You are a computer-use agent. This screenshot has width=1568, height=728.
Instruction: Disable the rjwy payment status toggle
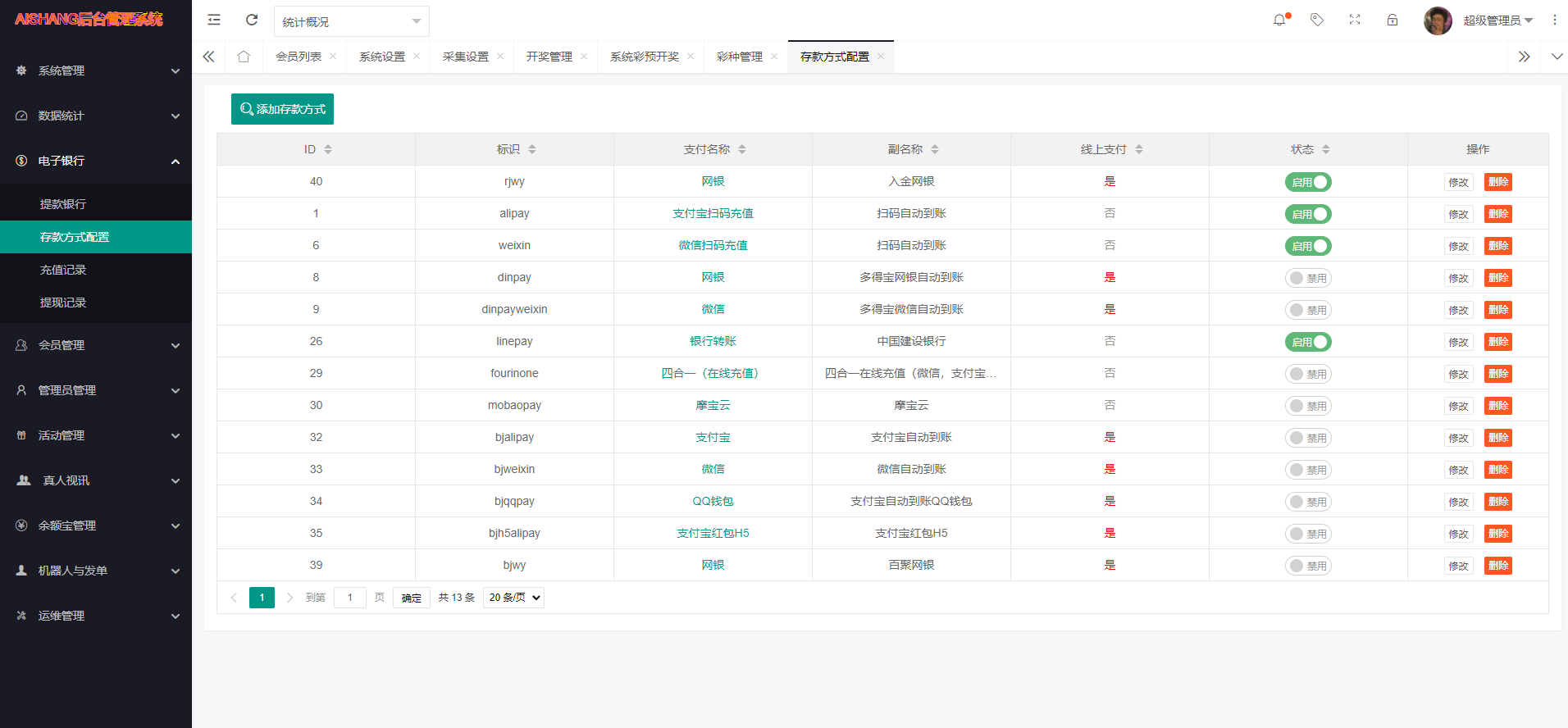coord(1307,182)
